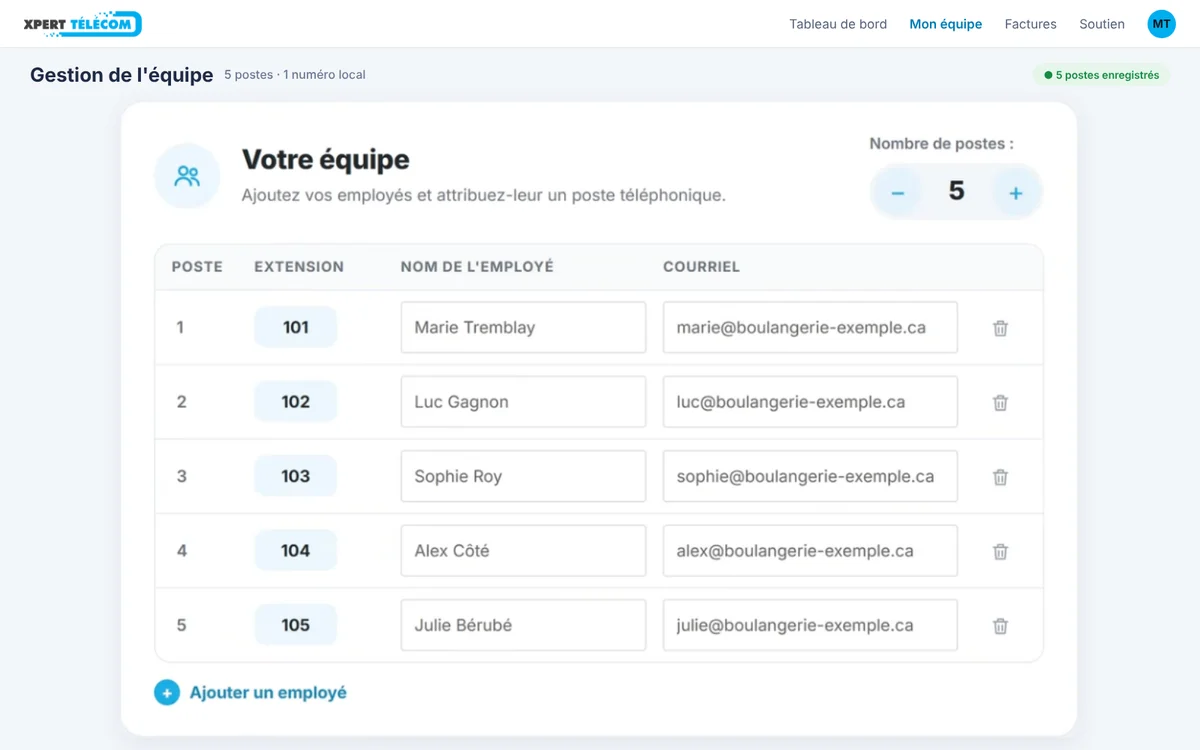
Task: Click the EXTENSION column header
Action: tap(299, 267)
